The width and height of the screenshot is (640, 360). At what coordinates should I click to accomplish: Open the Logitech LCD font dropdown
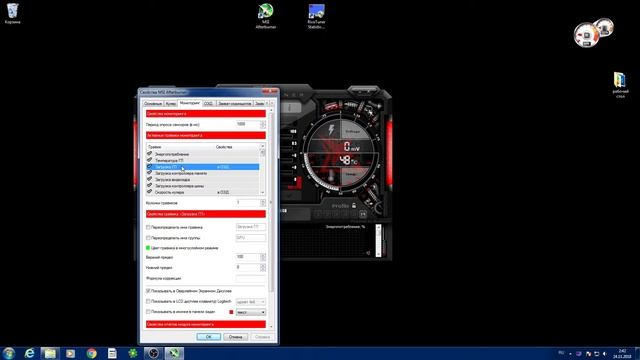[251, 302]
